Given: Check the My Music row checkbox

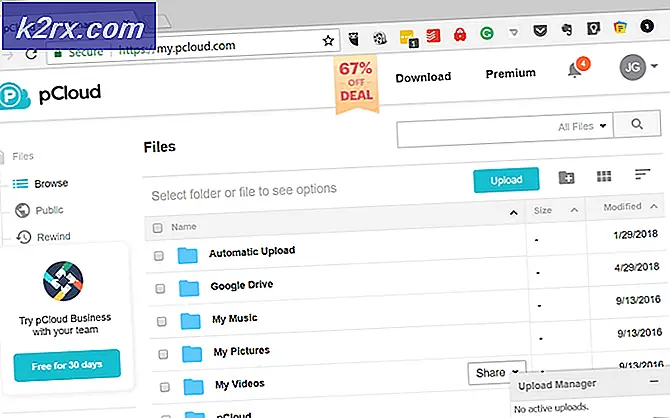Looking at the screenshot, I should [162, 321].
